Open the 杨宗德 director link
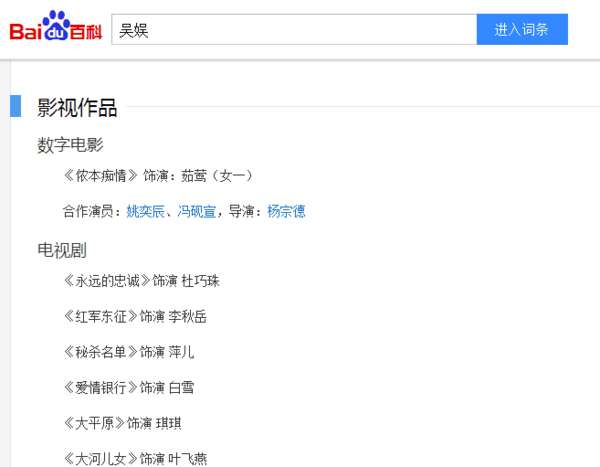The width and height of the screenshot is (600, 467). [x=286, y=211]
